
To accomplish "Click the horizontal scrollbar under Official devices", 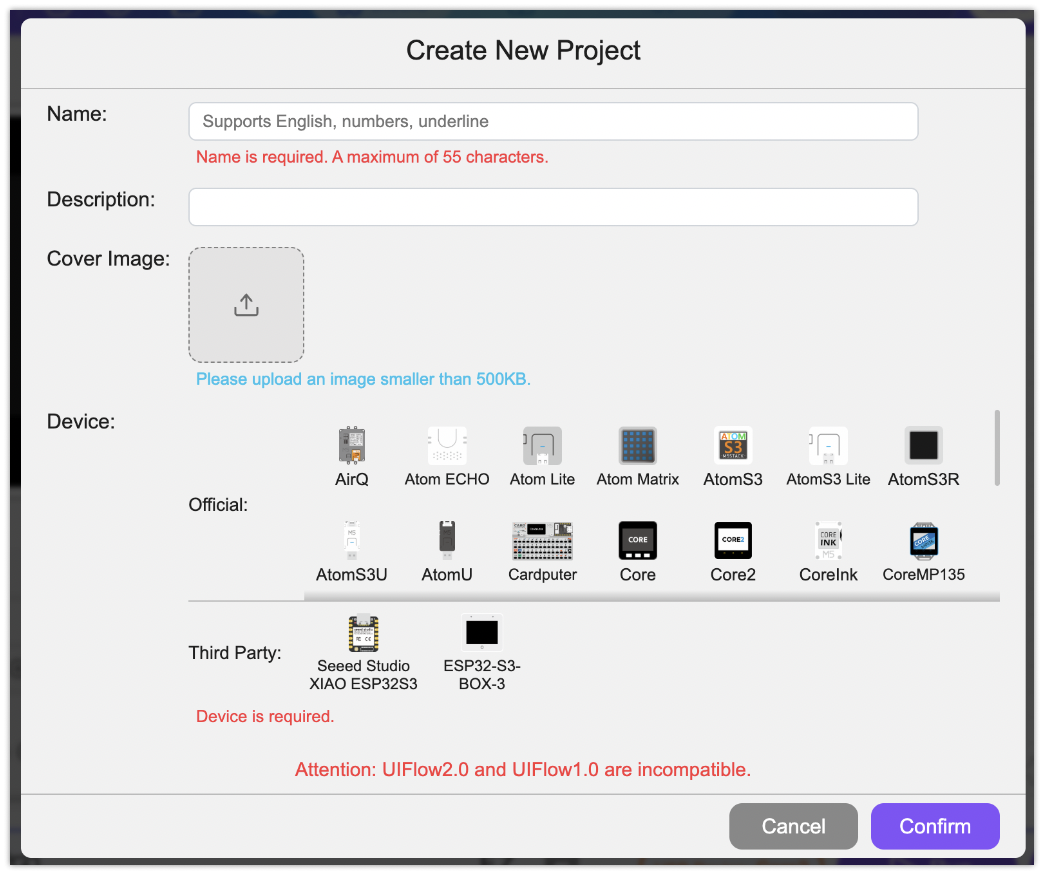I will (652, 597).
